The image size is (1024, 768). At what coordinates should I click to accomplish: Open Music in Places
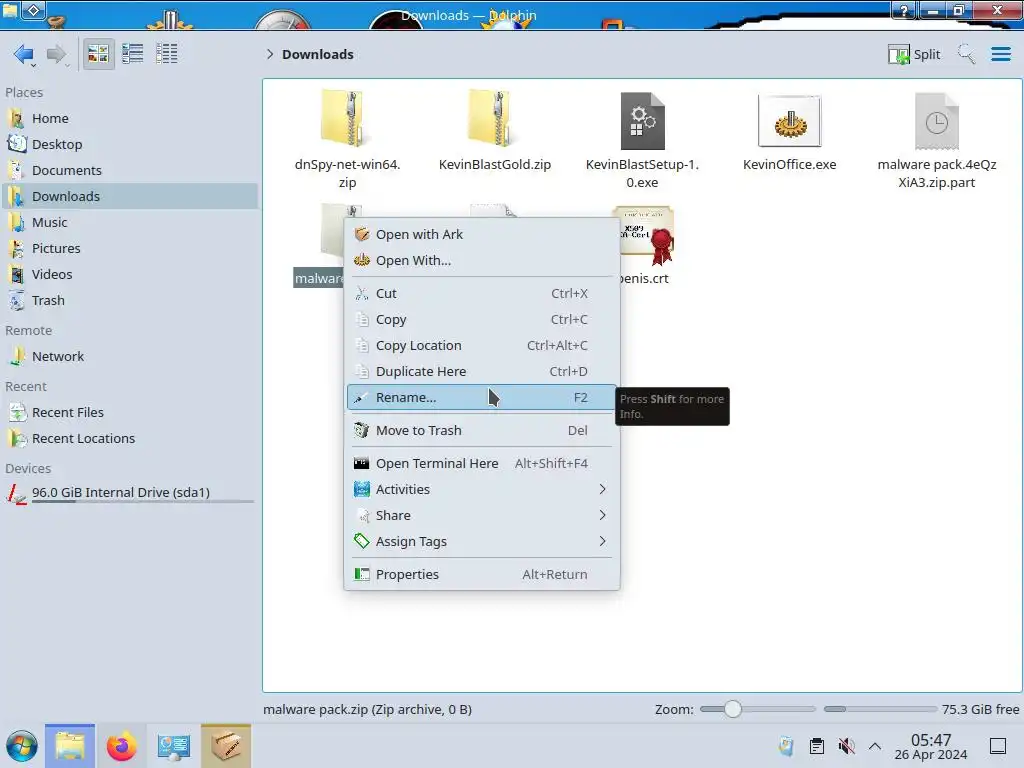click(x=129, y=223)
